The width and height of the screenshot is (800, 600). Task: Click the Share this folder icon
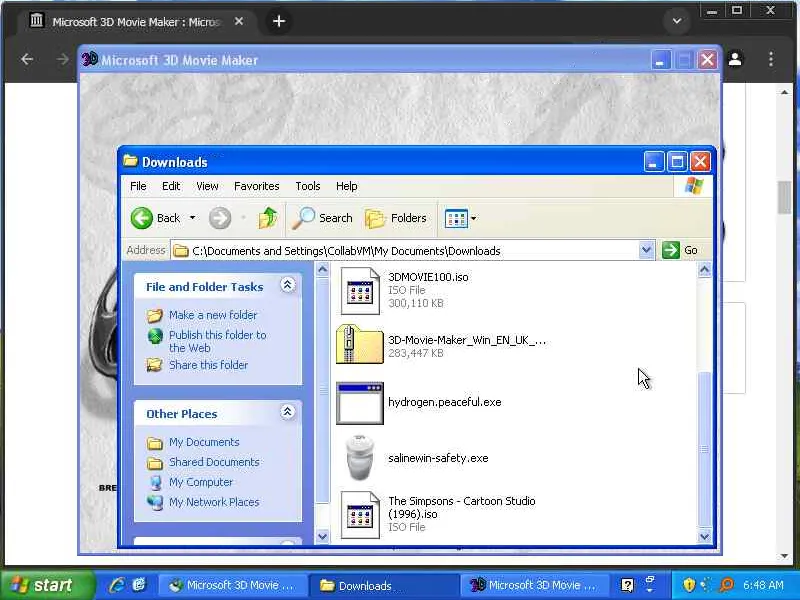[x=155, y=365]
